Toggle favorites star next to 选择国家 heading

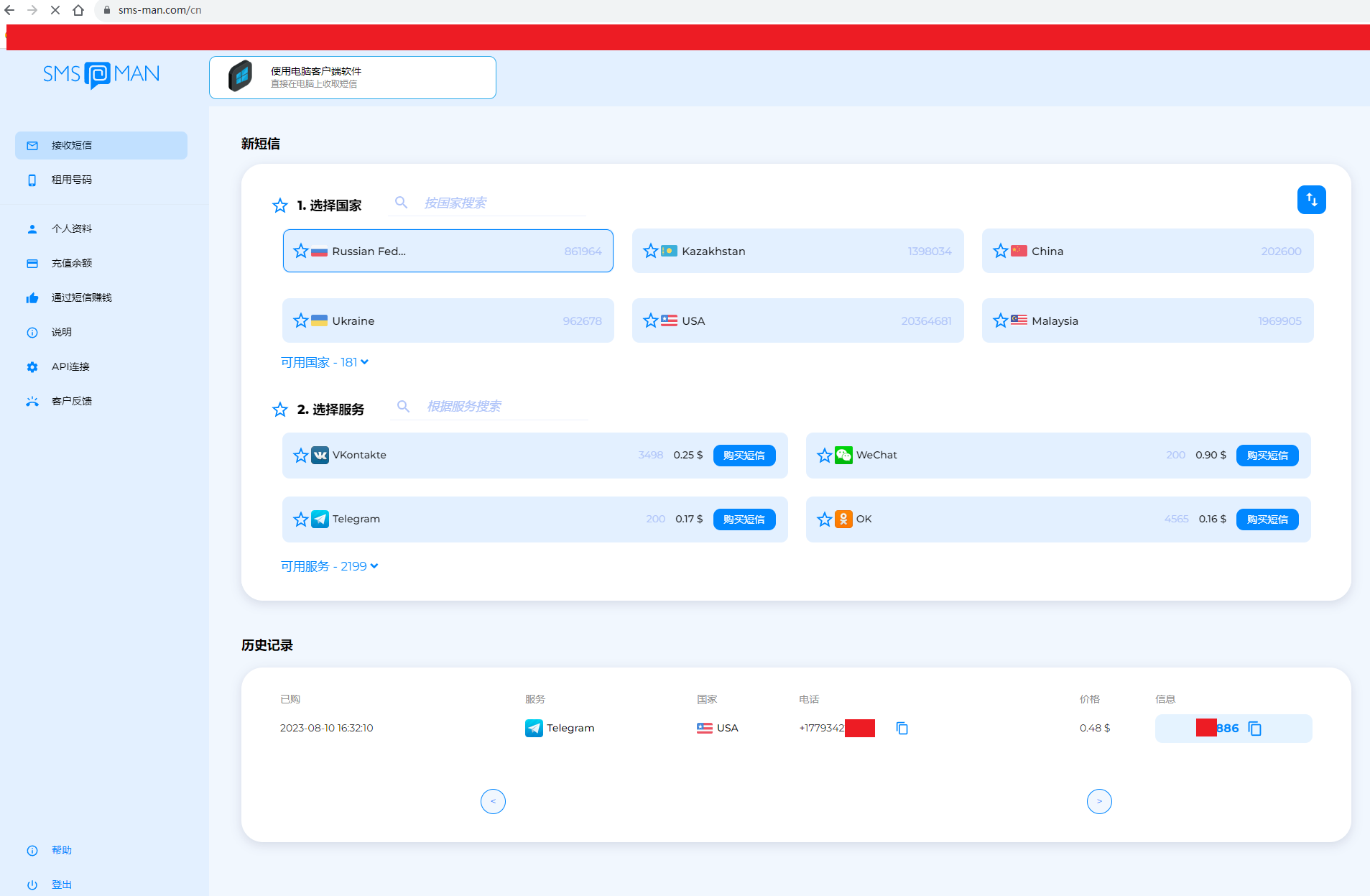[280, 206]
